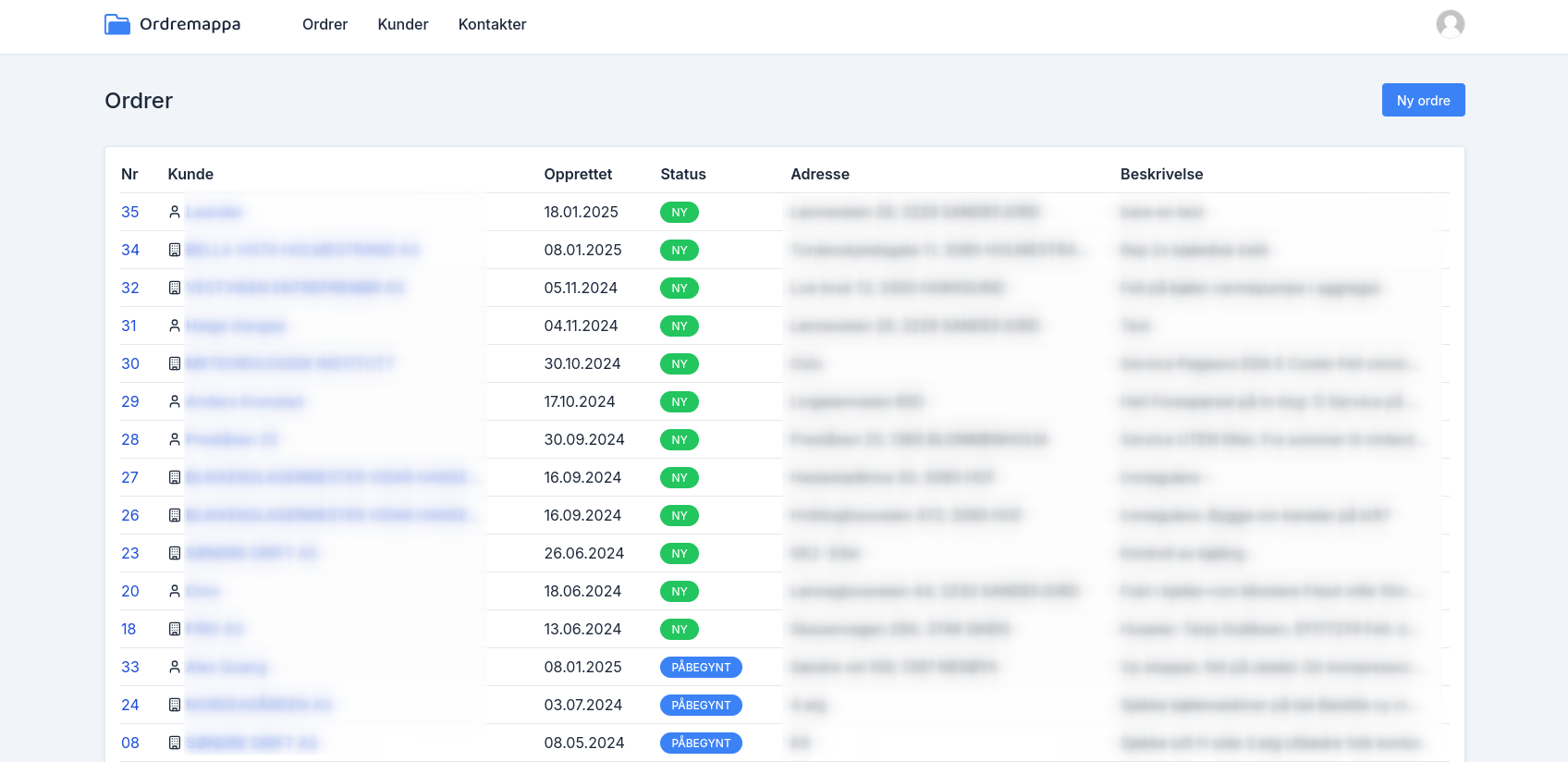Image resolution: width=1568 pixels, height=762 pixels.
Task: Navigate to Kontakter in top navigation
Action: [492, 25]
